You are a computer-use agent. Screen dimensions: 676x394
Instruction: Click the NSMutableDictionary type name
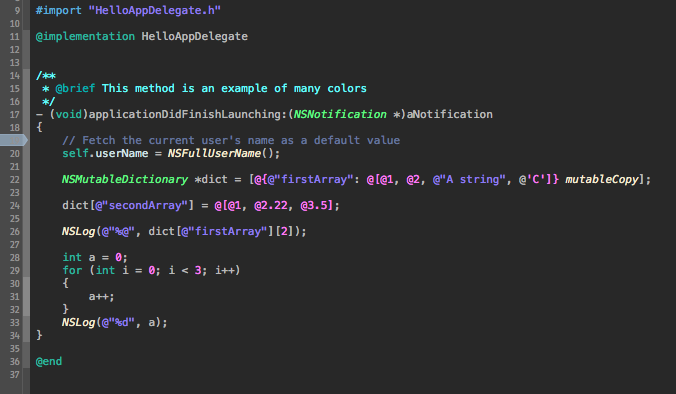(125, 180)
